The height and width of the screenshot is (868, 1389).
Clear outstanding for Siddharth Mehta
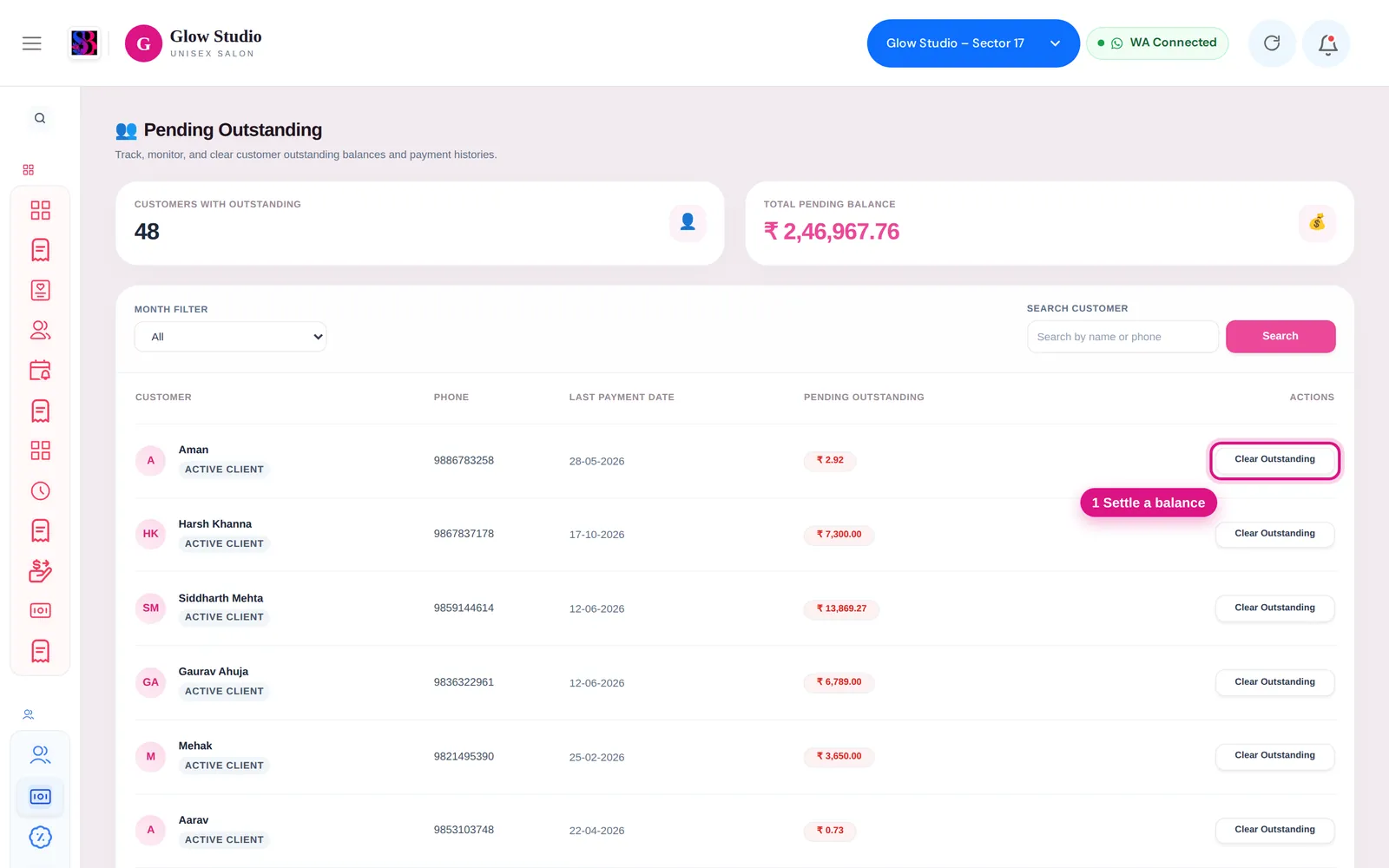coord(1274,608)
